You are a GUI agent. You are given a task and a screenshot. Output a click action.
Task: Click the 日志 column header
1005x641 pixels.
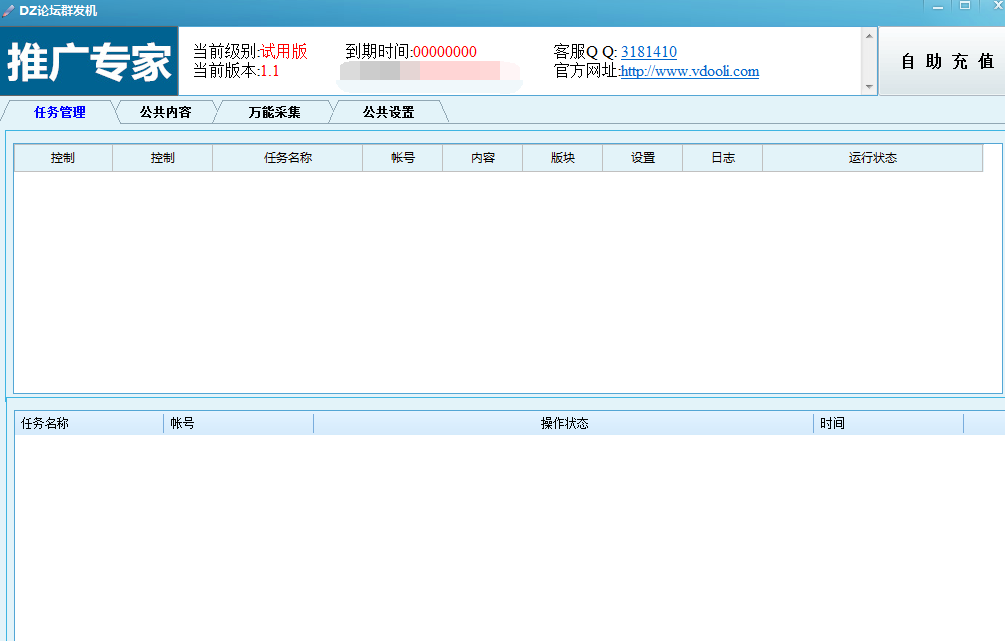pyautogui.click(x=722, y=157)
